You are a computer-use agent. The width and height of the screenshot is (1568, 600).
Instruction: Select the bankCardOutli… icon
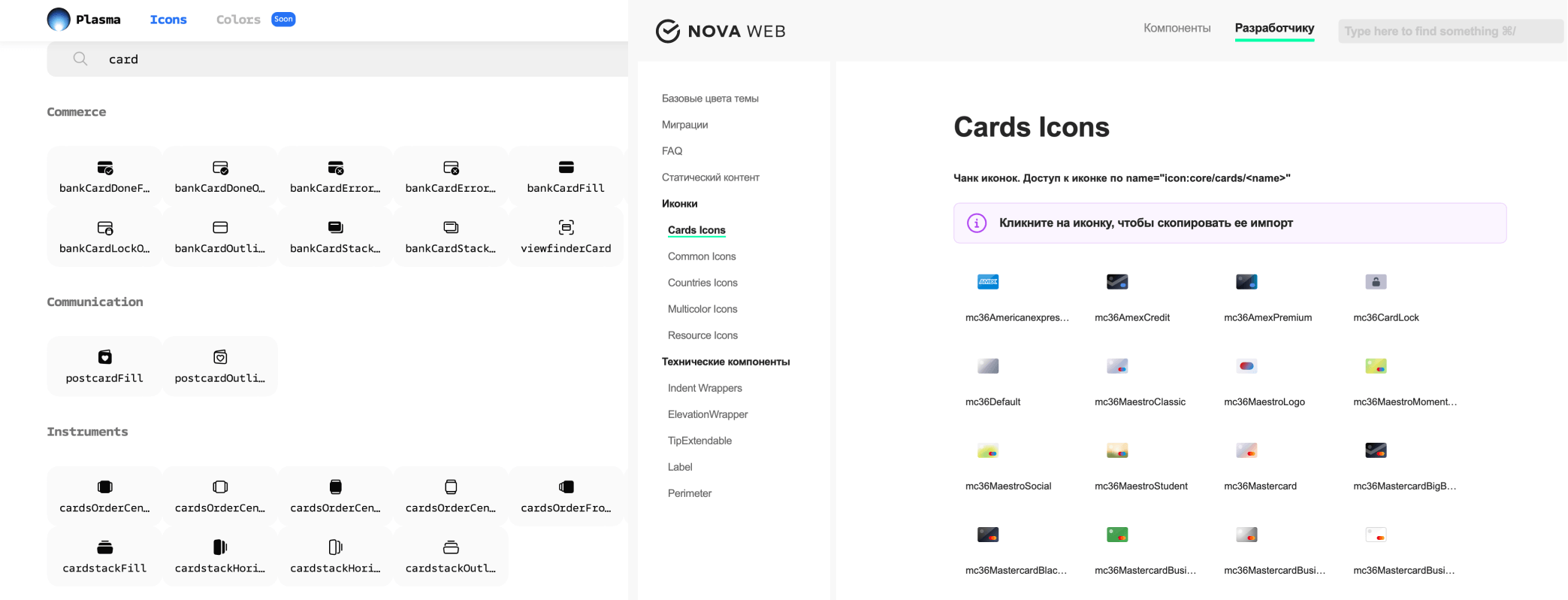pyautogui.click(x=220, y=236)
